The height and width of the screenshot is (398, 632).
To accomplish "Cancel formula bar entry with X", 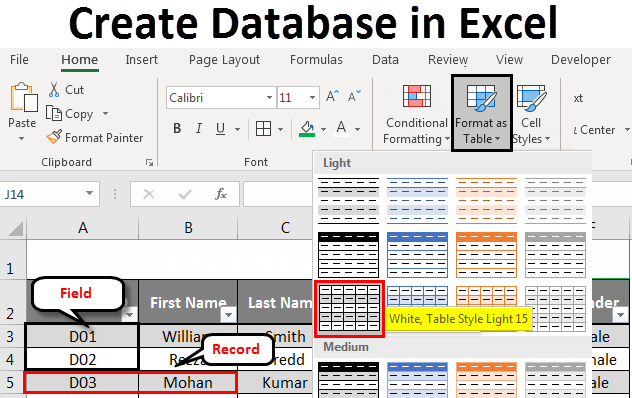I will point(149,194).
